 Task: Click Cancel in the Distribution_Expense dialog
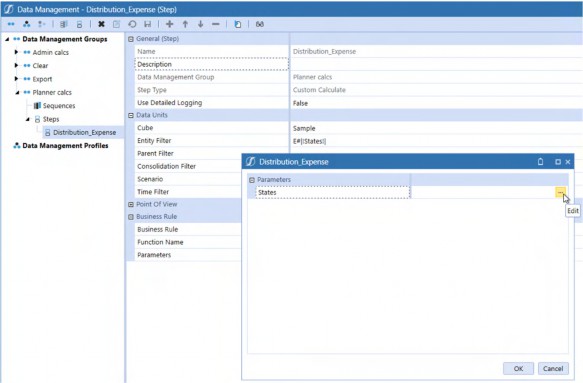coord(553,368)
